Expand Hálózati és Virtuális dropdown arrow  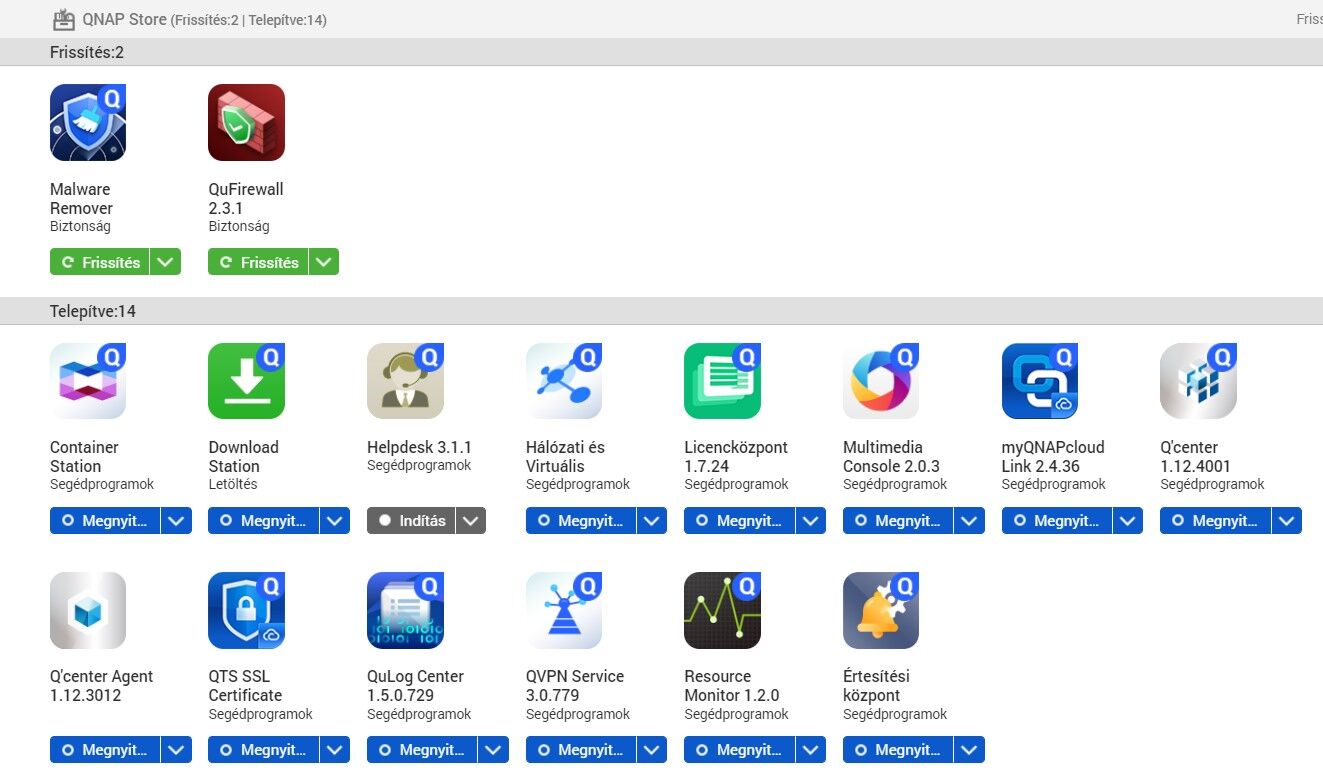coord(652,521)
